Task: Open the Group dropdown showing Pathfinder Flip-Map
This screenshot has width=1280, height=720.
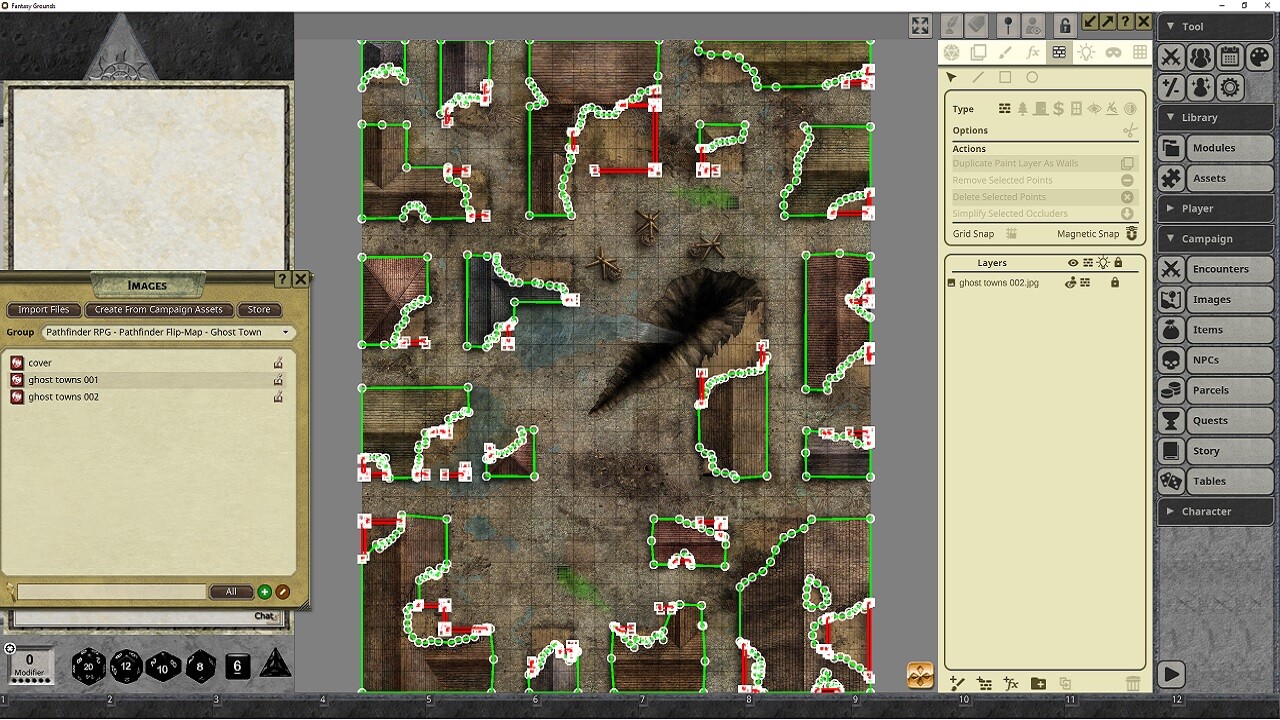Action: (x=168, y=332)
